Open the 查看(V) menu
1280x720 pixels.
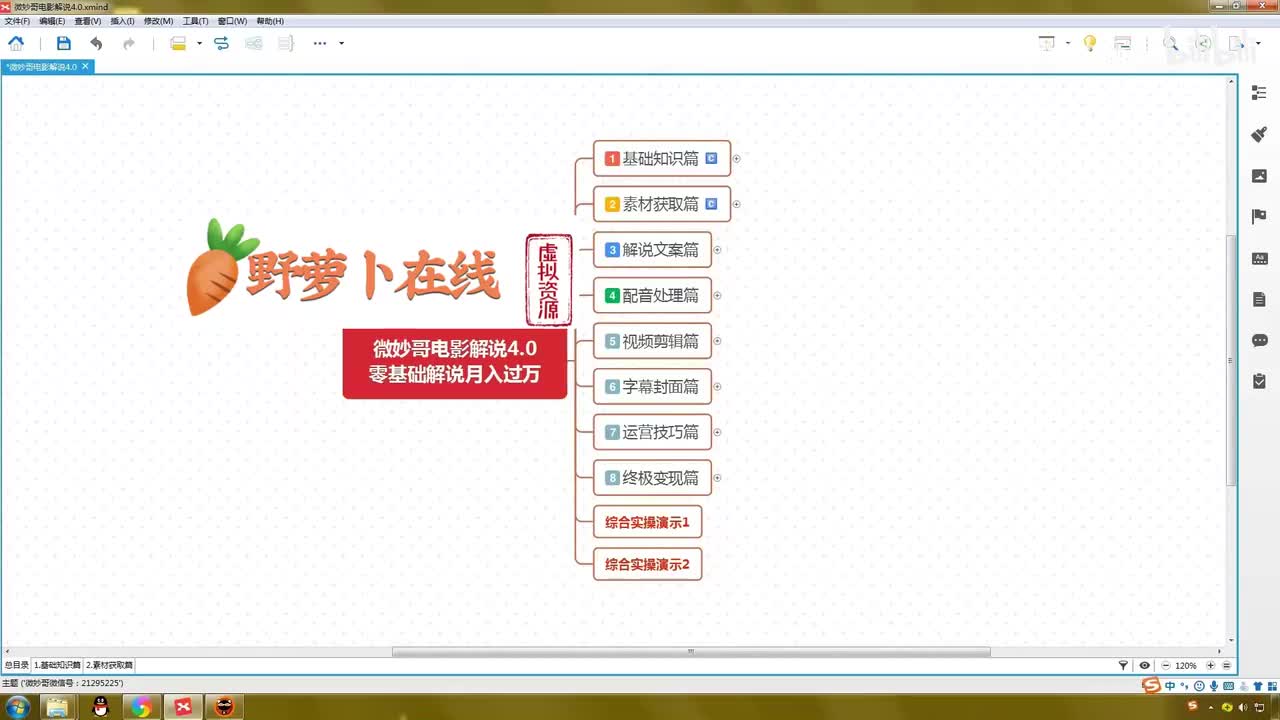(88, 21)
